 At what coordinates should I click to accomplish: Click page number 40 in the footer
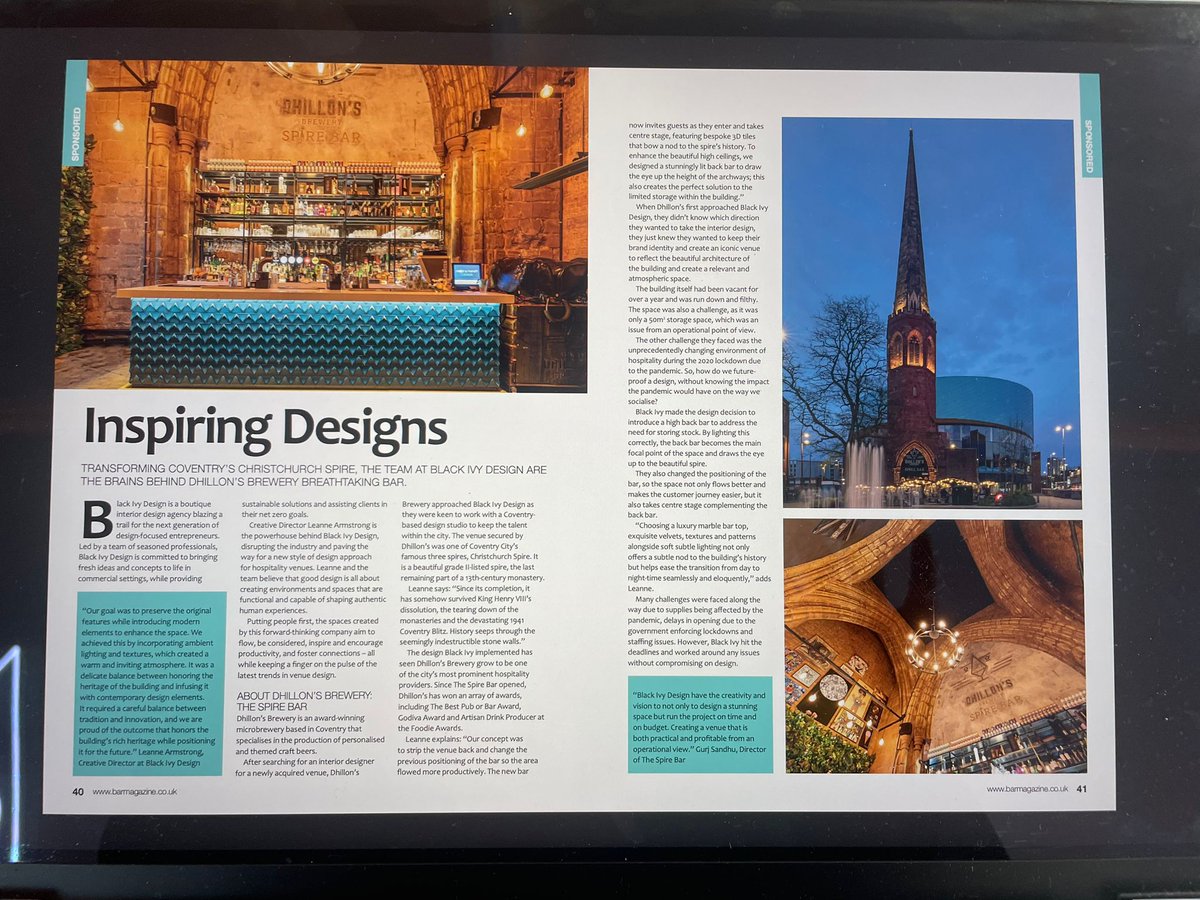(77, 792)
